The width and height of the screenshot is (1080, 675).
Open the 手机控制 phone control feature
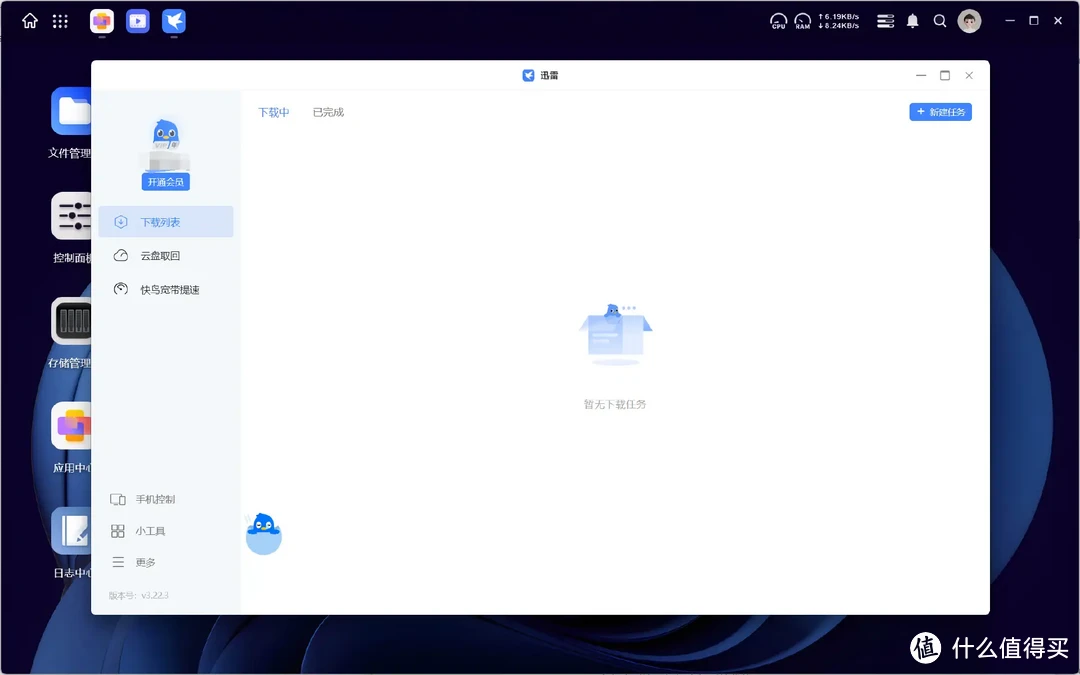[155, 499]
